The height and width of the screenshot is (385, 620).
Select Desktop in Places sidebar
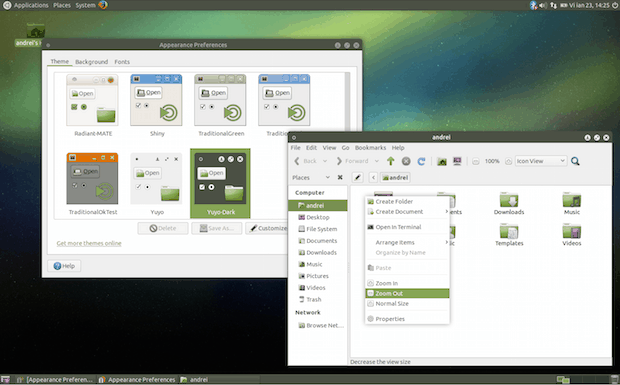pyautogui.click(x=318, y=217)
